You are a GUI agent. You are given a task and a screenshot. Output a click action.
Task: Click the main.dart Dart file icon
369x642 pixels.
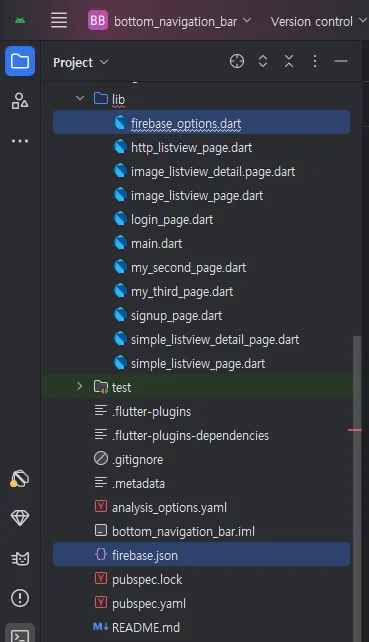(120, 242)
